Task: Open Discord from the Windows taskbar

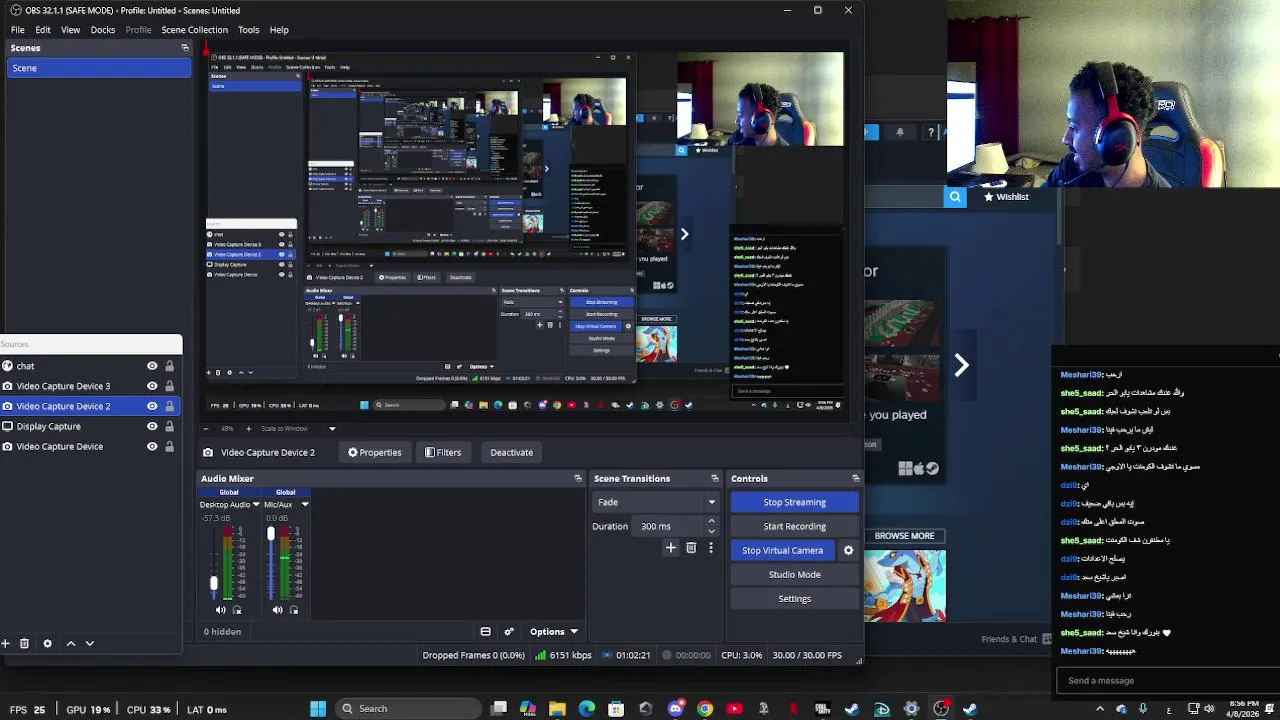Action: click(x=676, y=709)
